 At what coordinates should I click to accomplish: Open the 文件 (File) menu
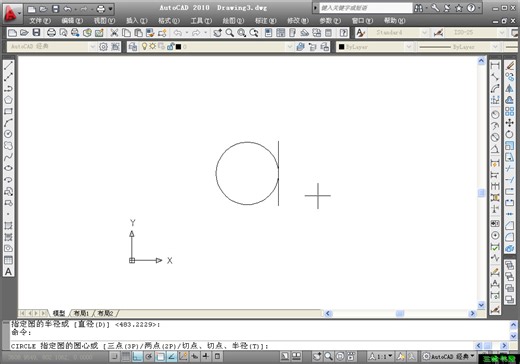click(40, 21)
